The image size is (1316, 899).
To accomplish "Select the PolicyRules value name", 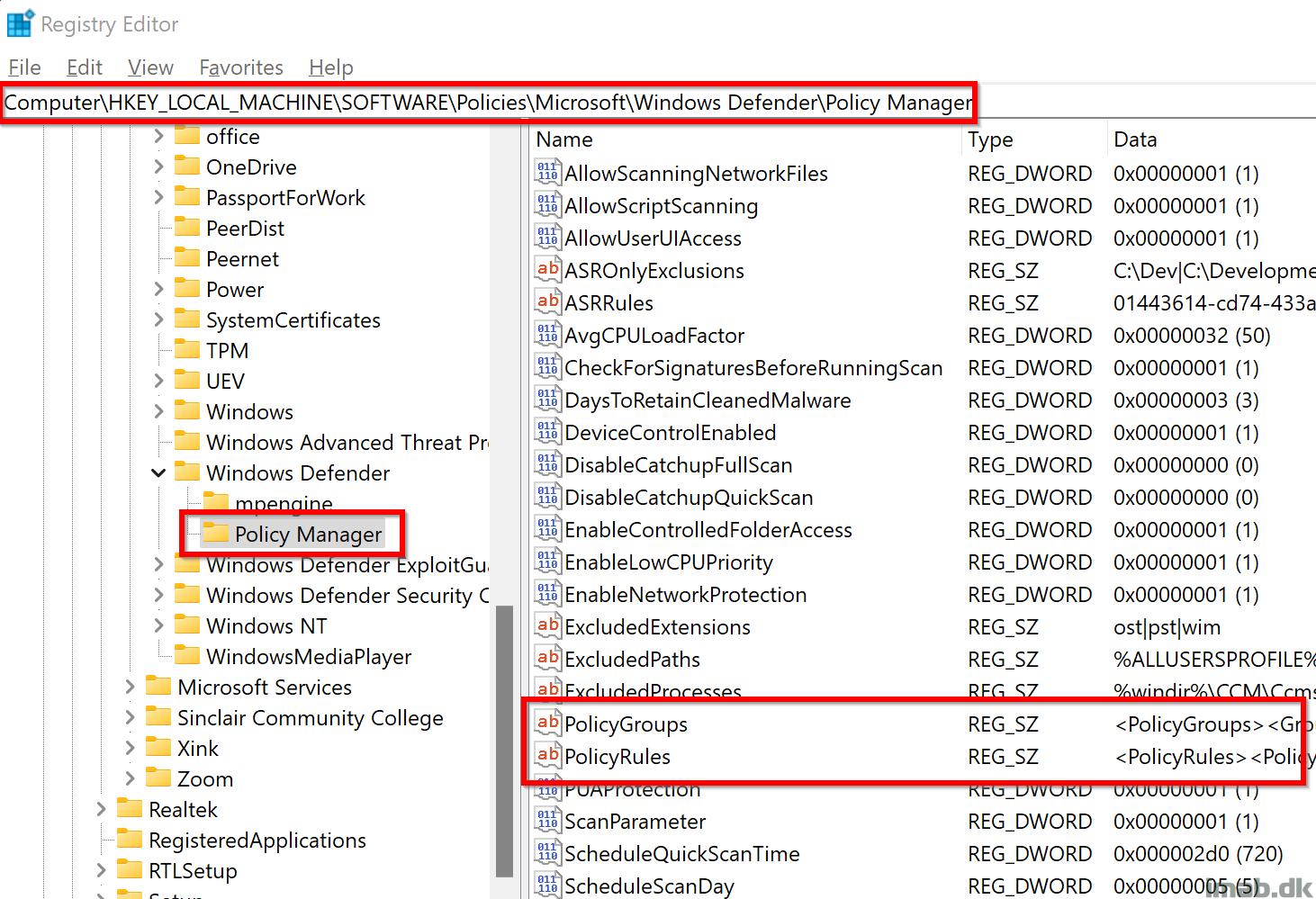I will coord(617,757).
